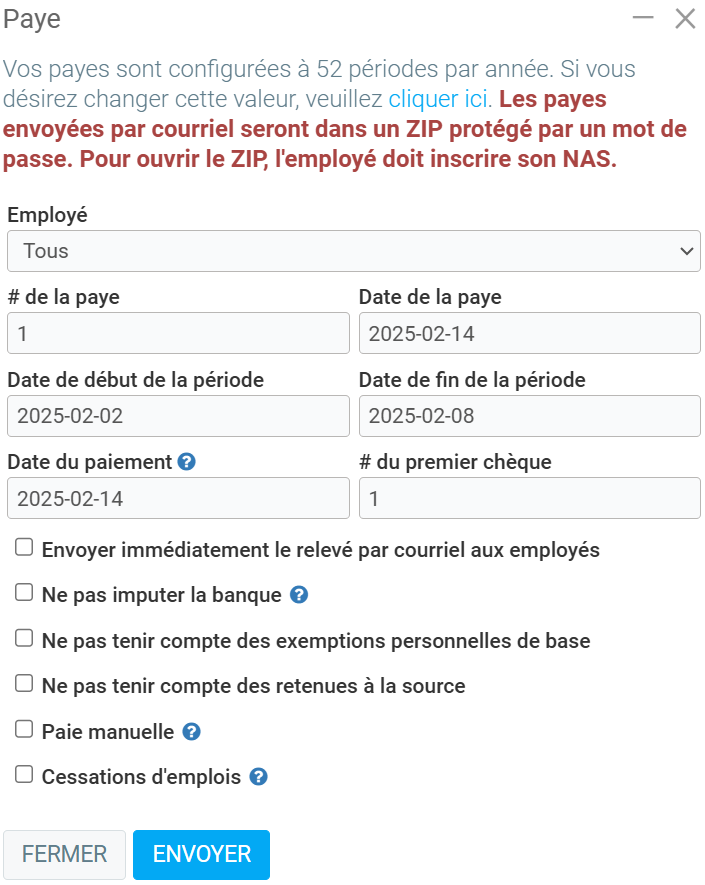Show help for Cessations d'emplois
705x885 pixels.
pos(258,777)
